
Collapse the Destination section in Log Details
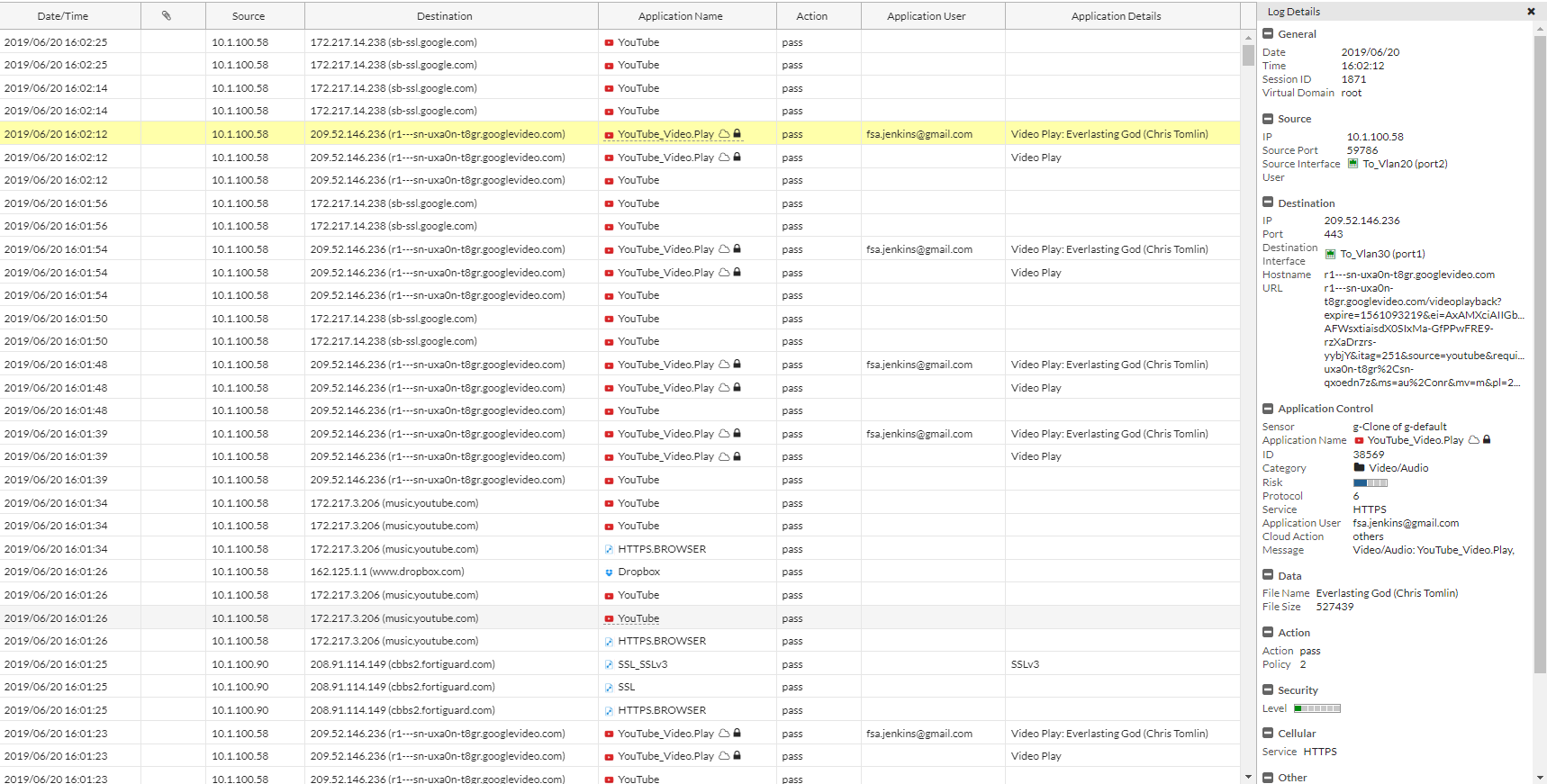(1268, 203)
